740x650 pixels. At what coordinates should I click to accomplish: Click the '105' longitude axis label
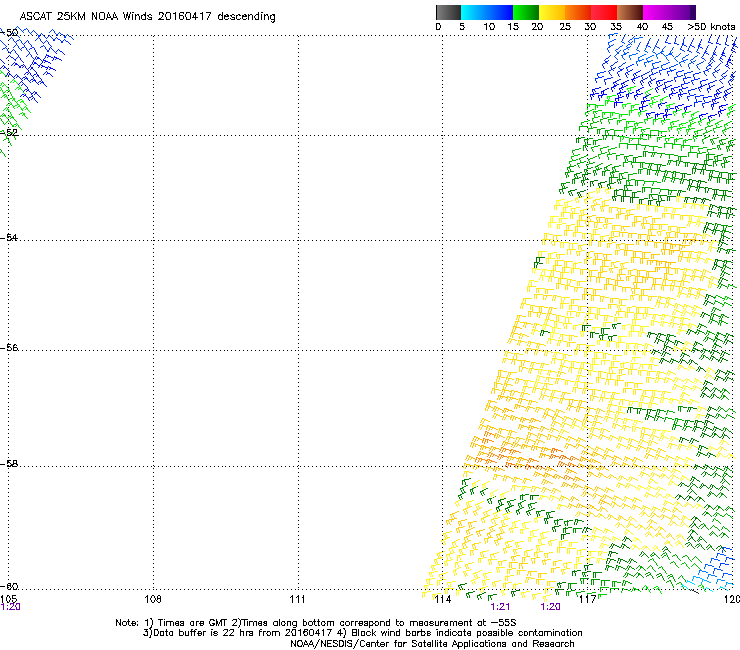pos(8,599)
